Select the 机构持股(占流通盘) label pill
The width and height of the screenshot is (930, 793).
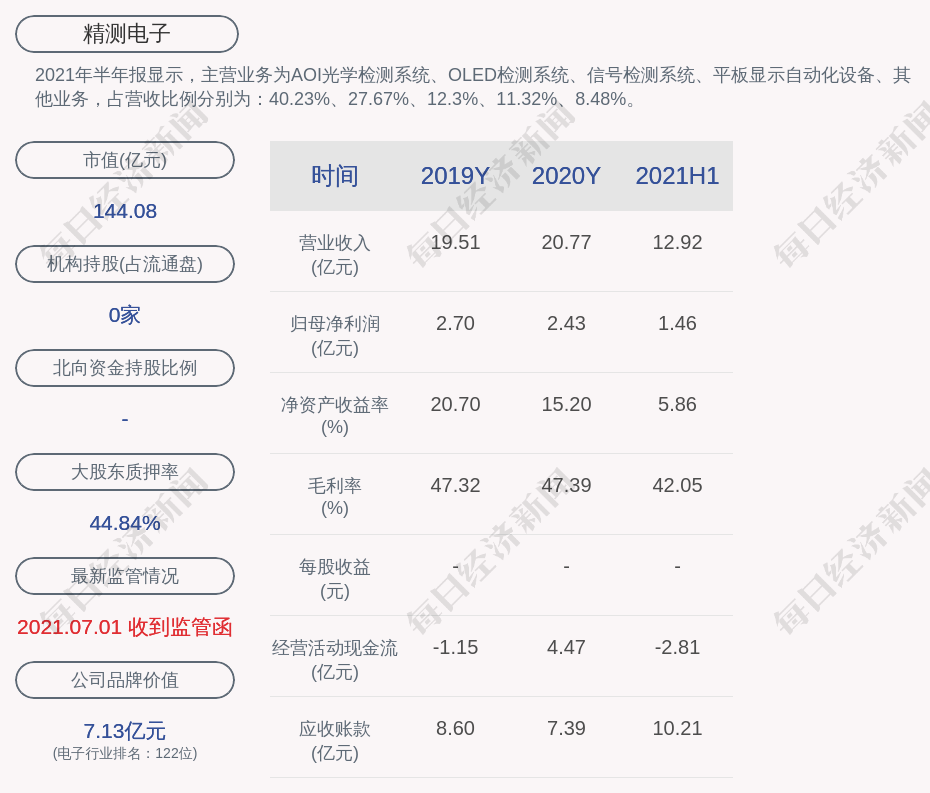coord(125,264)
